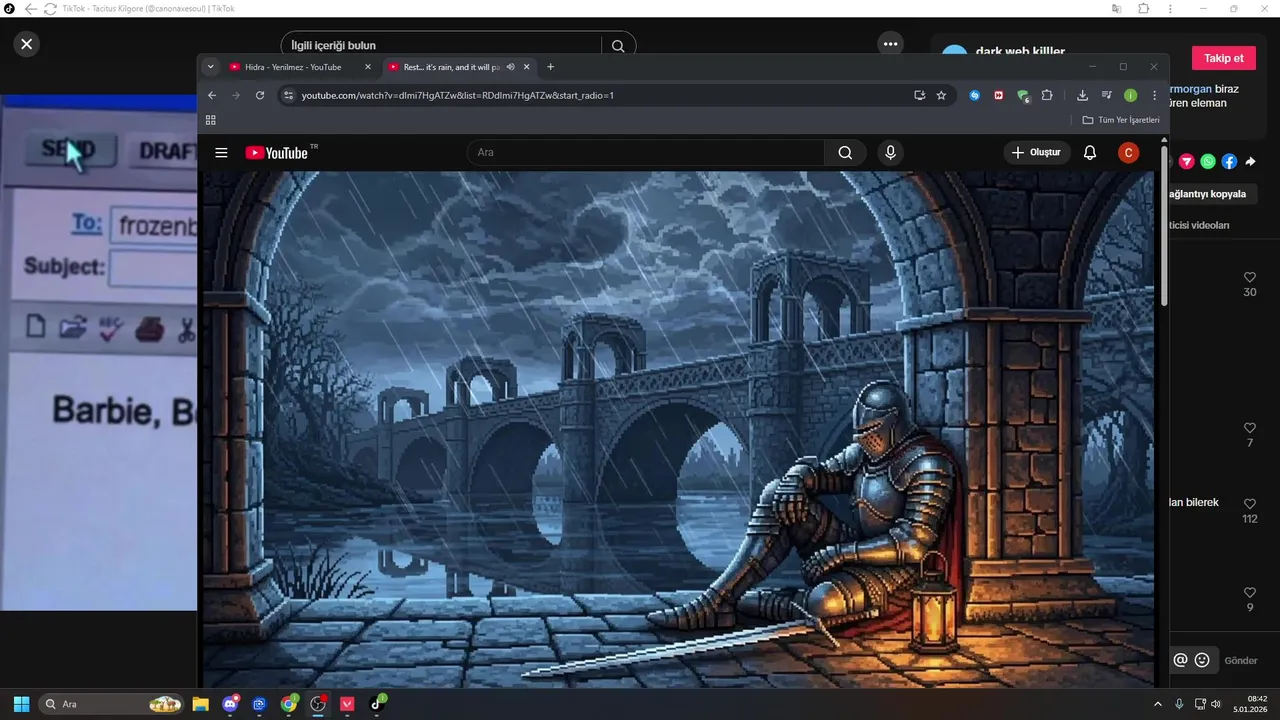Open red fast-forward extension icon
Screen dimensions: 1280x720
(x=999, y=95)
